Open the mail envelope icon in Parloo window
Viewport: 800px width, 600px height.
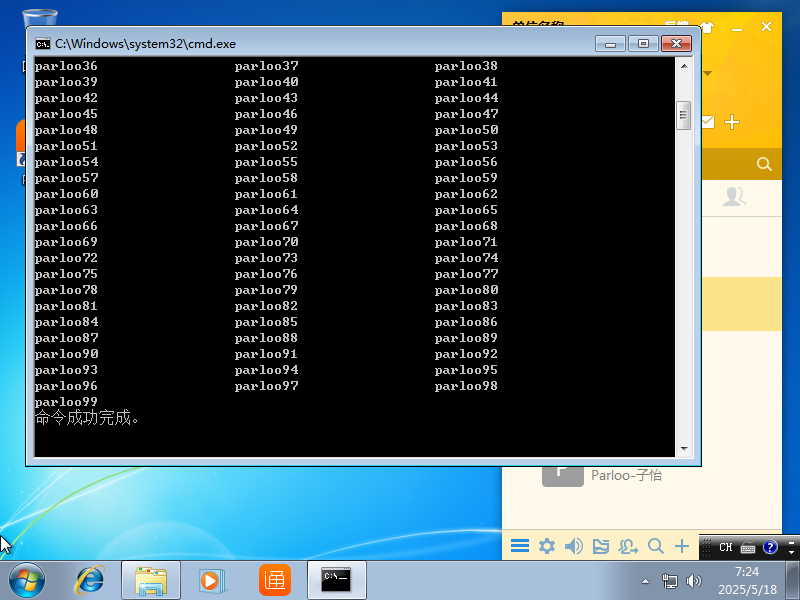coord(708,122)
